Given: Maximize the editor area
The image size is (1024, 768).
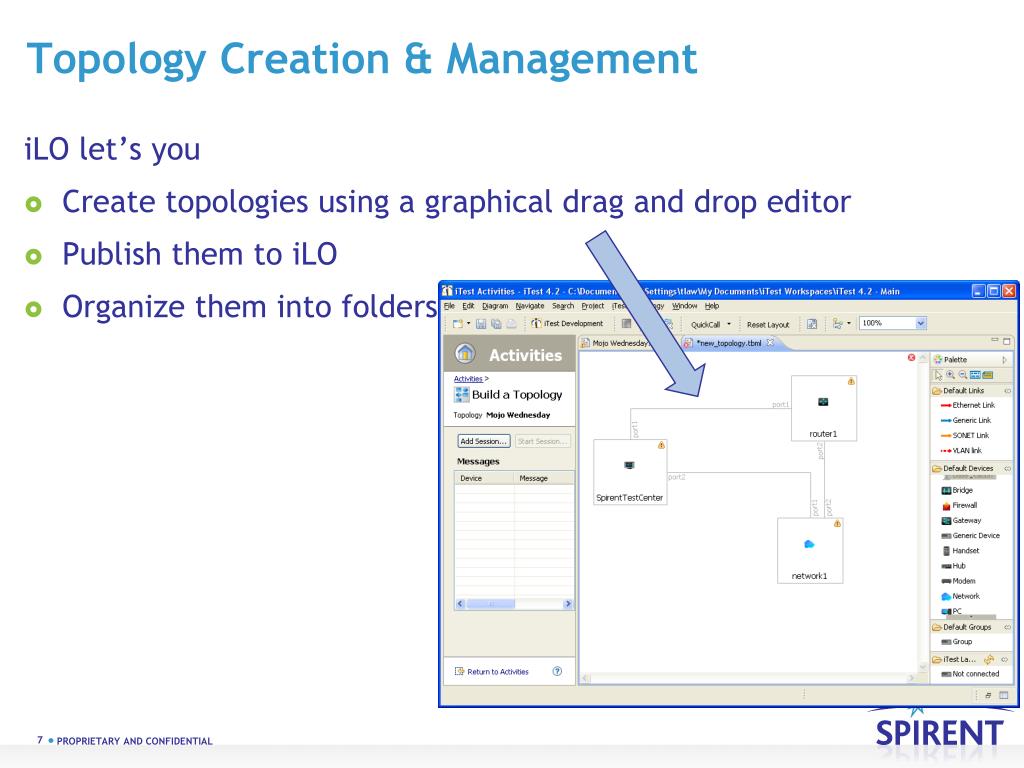Looking at the screenshot, I should pyautogui.click(x=1007, y=341).
